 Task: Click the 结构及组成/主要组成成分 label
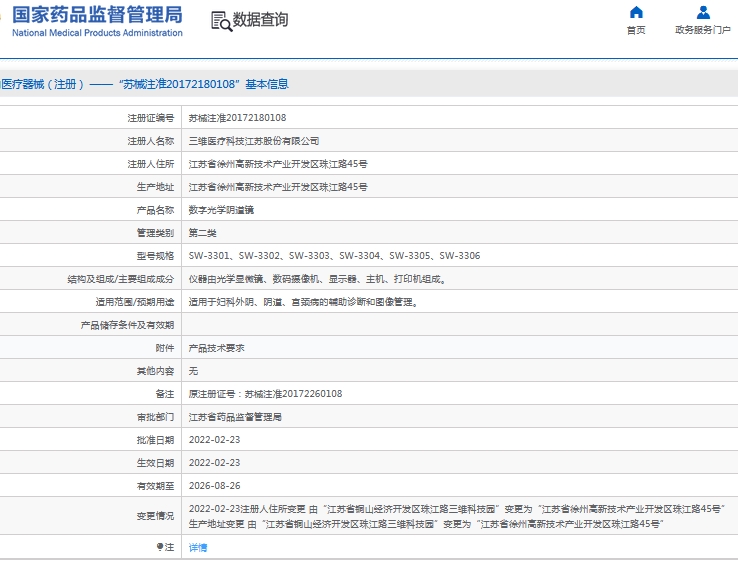tap(120, 279)
